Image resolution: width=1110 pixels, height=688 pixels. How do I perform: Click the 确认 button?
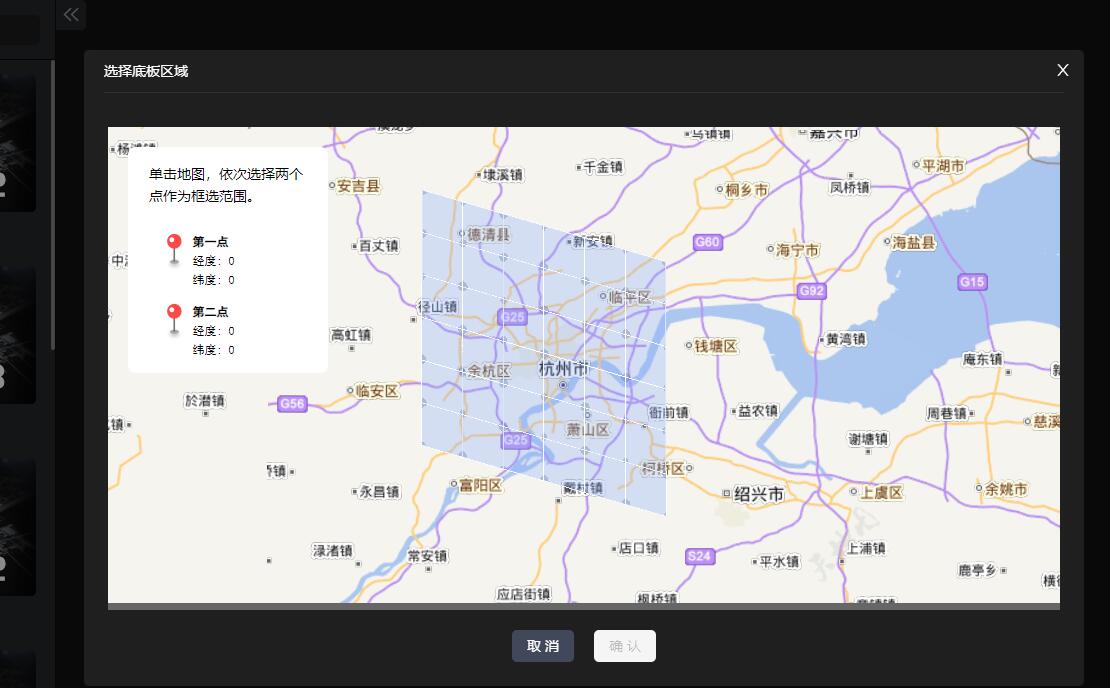[624, 646]
